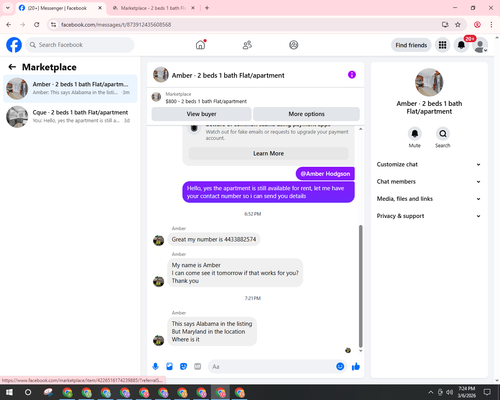
Task: Open the Chrome tab search dropdown
Action: [8, 8]
